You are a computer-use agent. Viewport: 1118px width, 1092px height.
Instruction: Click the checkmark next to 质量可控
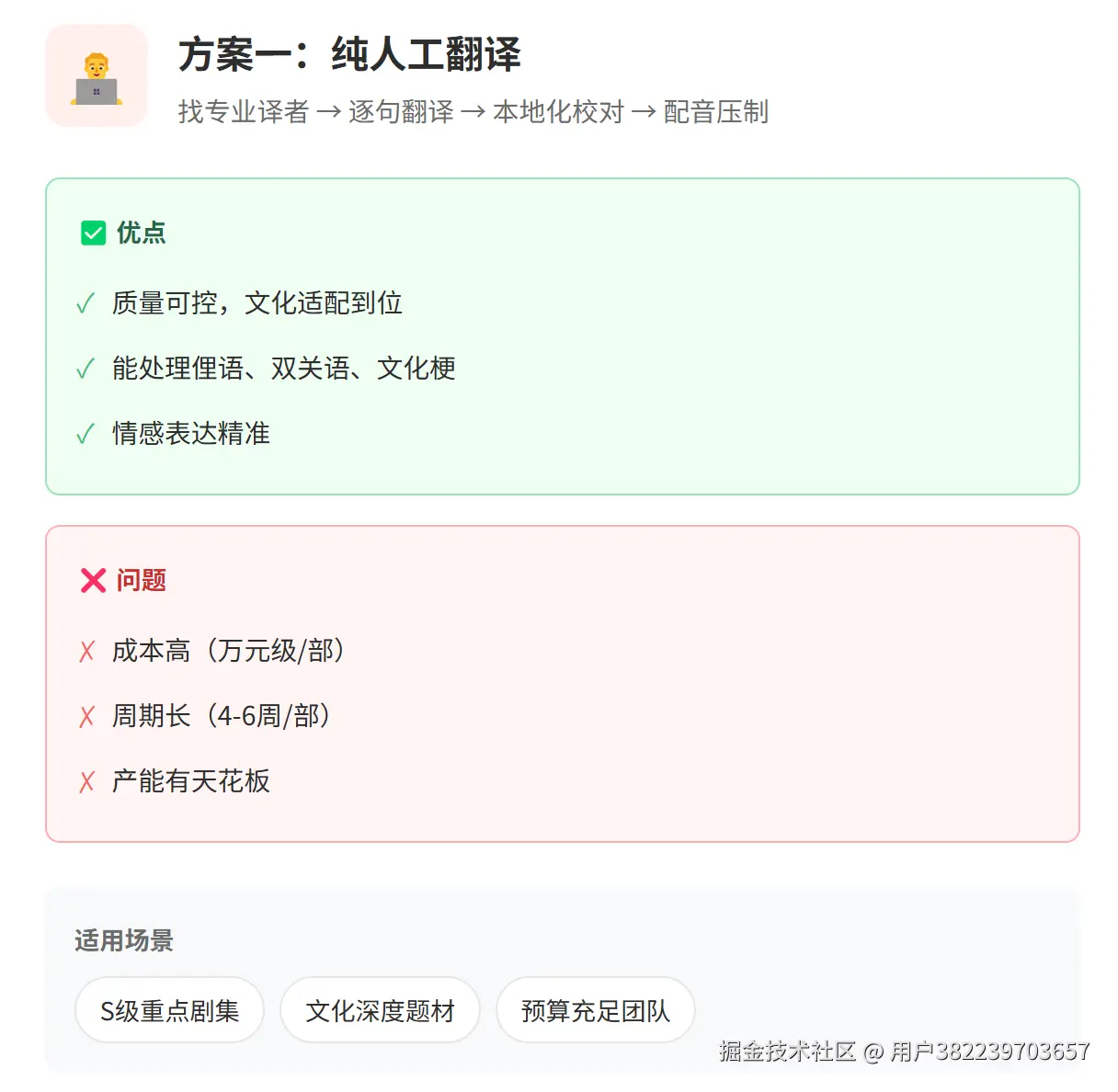pos(86,303)
